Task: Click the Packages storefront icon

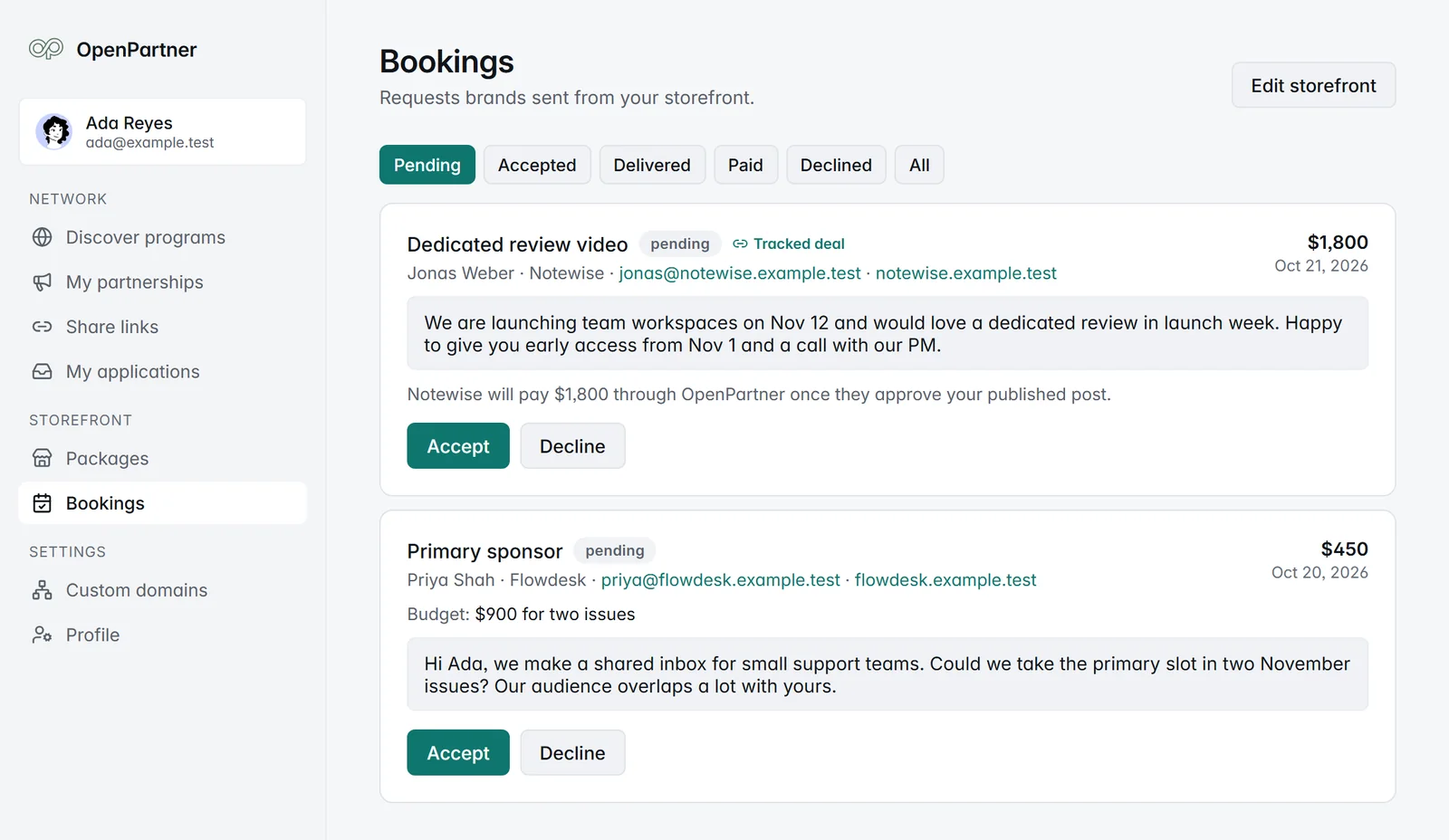Action: pos(43,458)
